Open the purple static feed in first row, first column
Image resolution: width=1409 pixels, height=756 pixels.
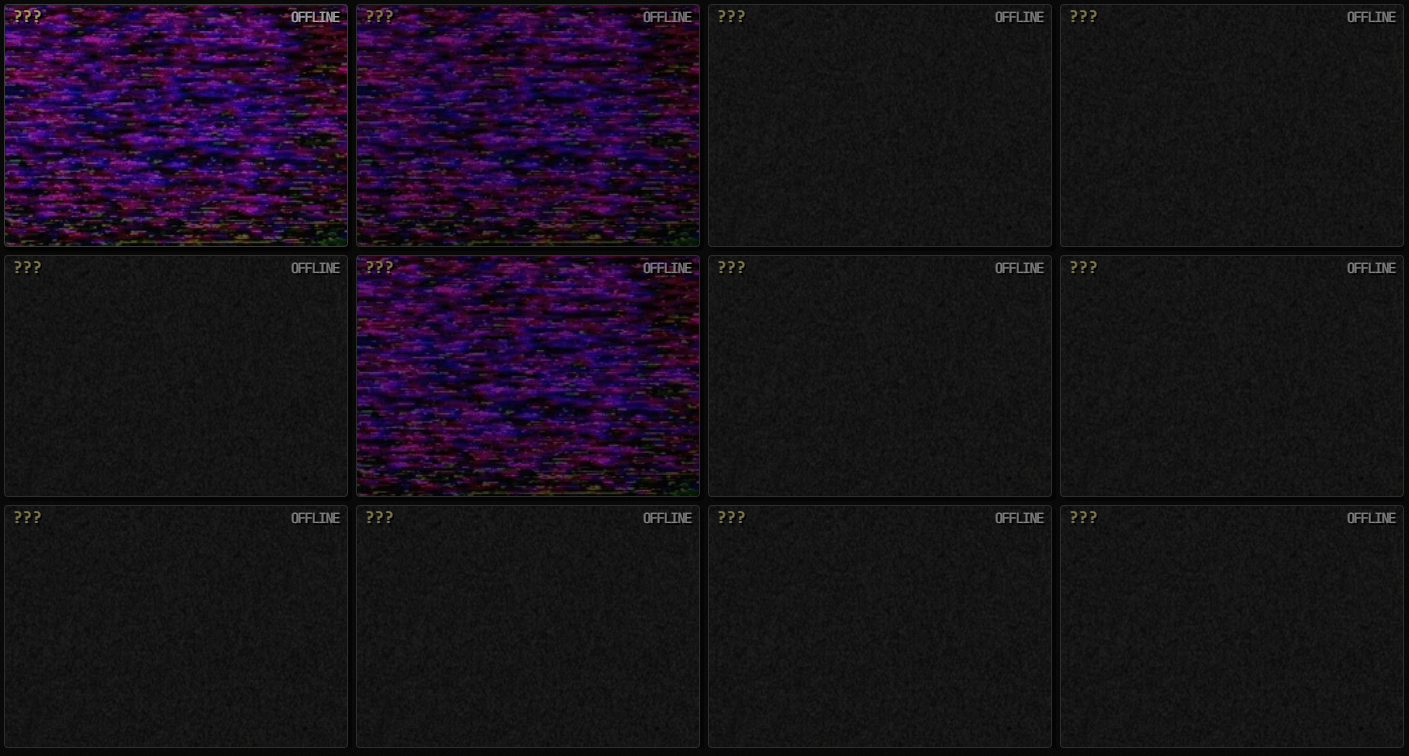coord(176,125)
